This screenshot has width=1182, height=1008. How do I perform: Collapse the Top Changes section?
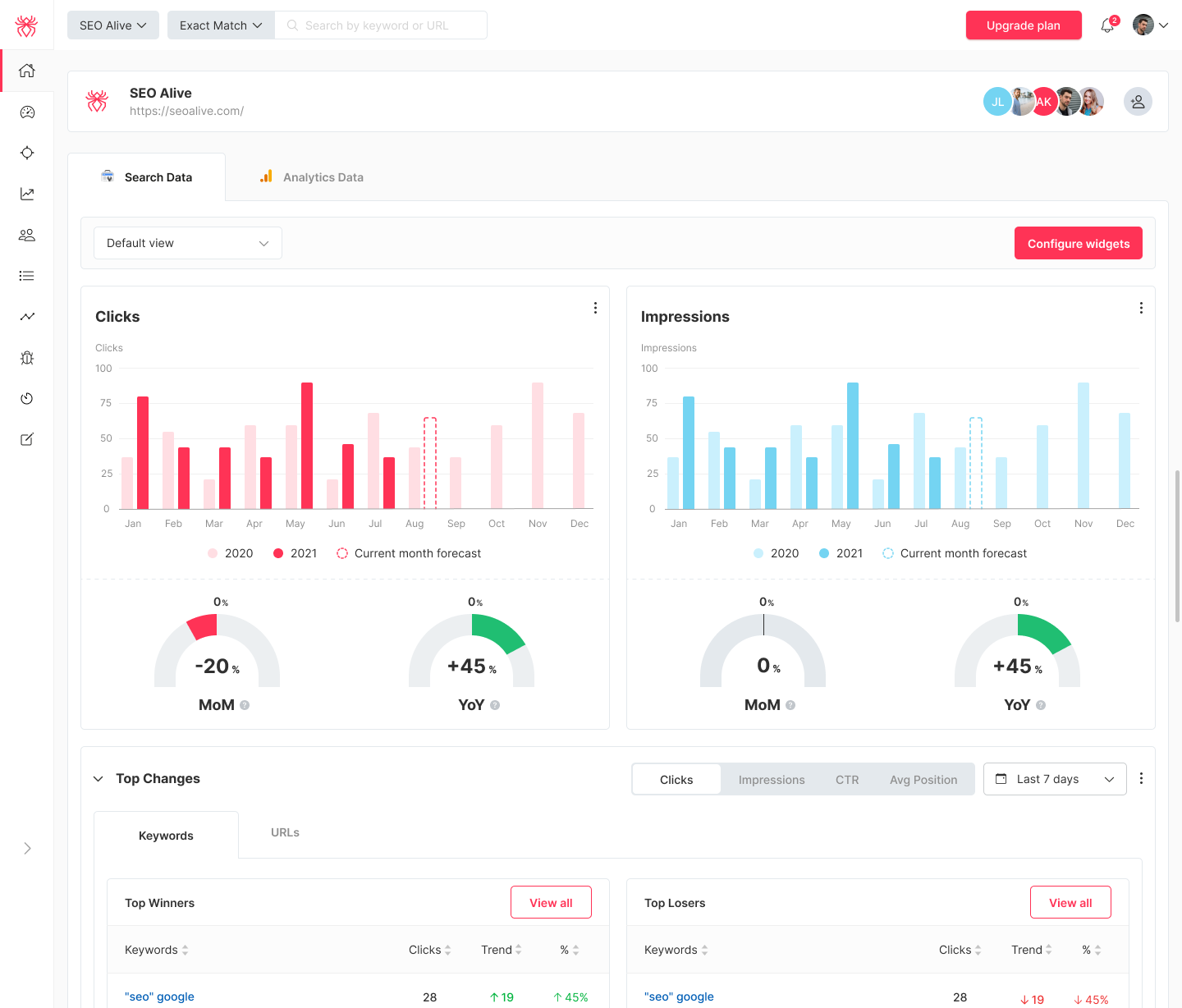click(98, 778)
